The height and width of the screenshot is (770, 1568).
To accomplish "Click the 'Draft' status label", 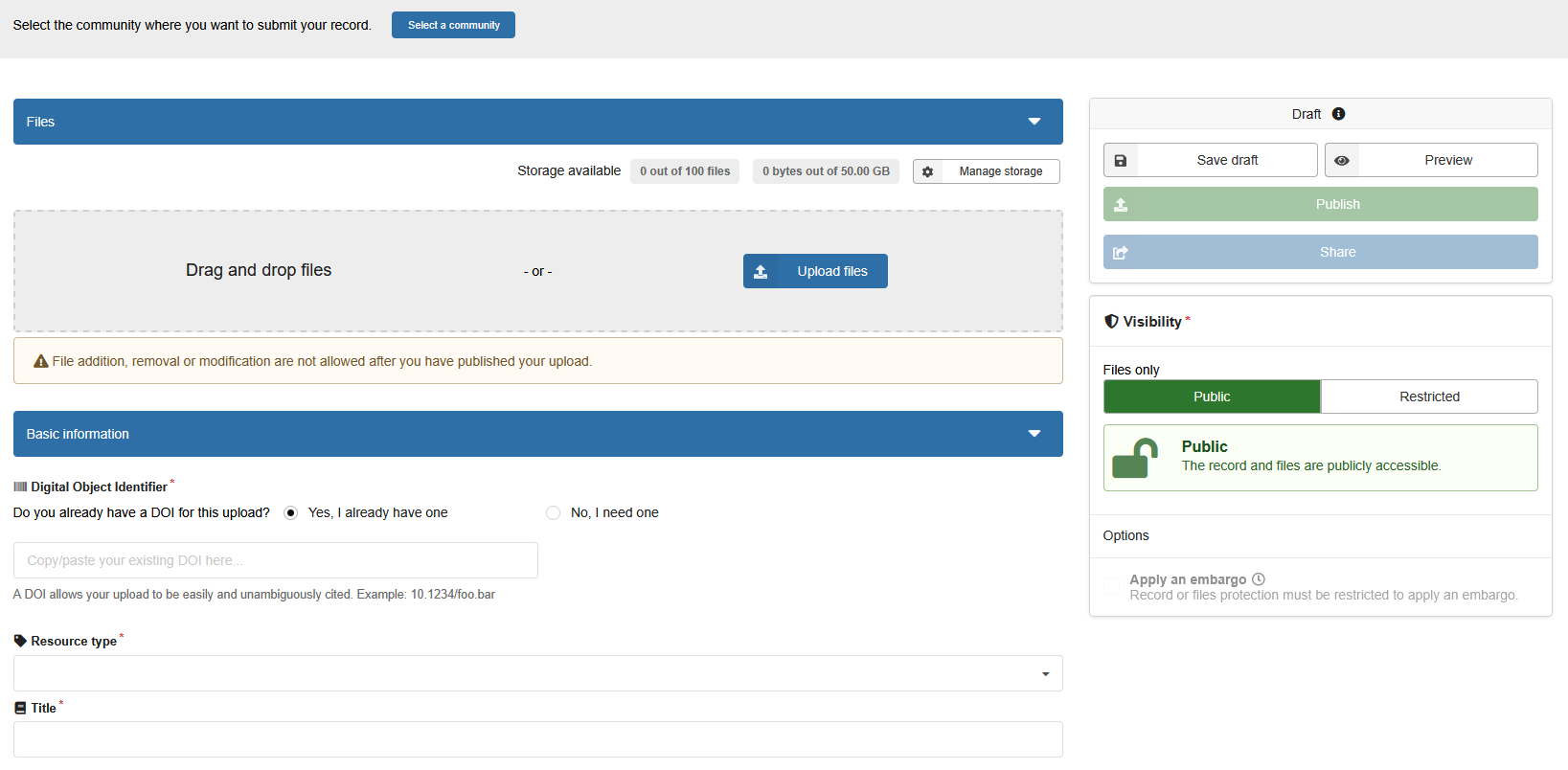I will [1306, 114].
